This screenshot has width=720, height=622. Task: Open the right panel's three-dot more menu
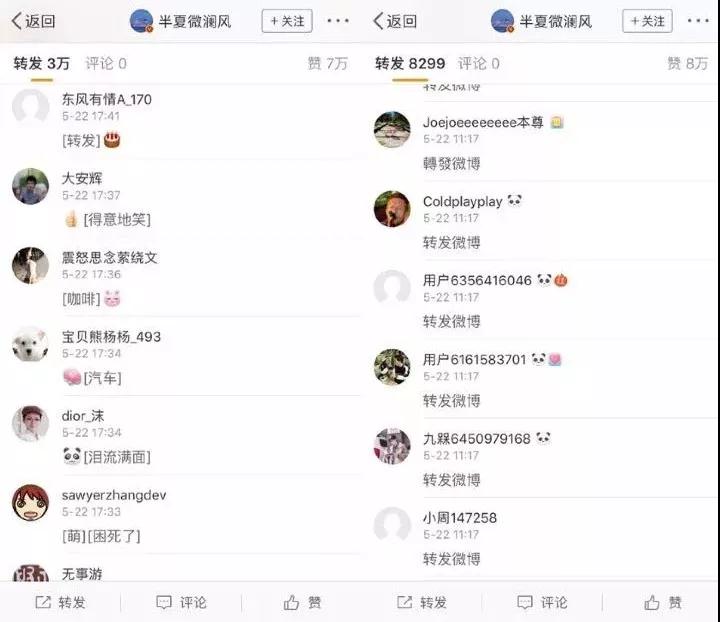point(698,21)
